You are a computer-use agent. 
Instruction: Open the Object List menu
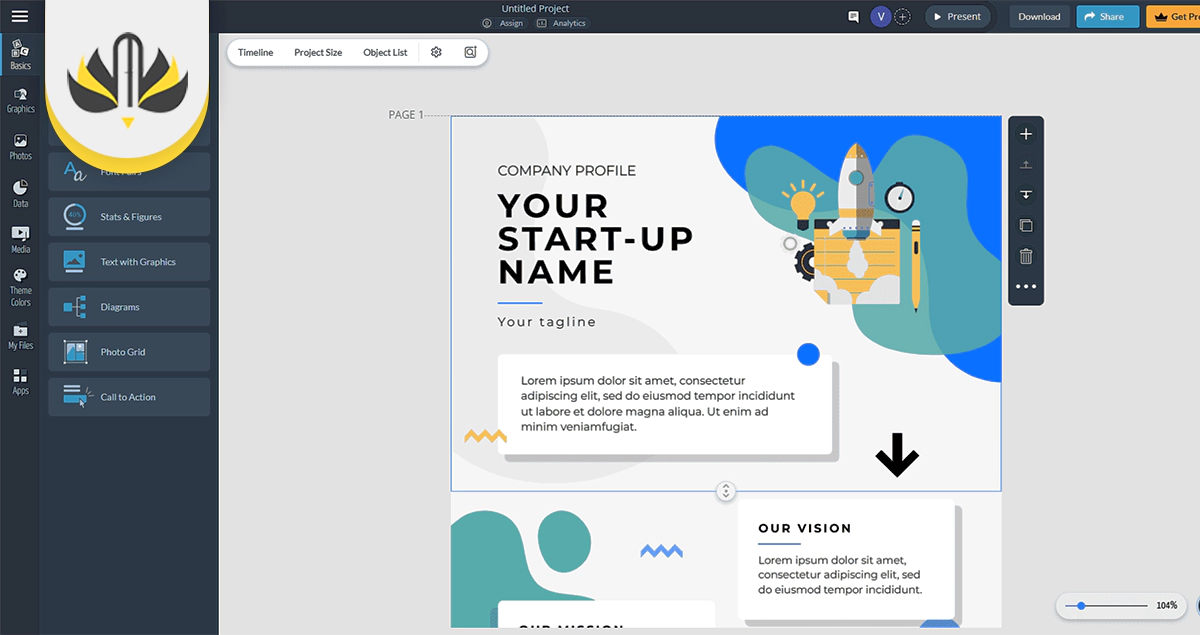[385, 53]
